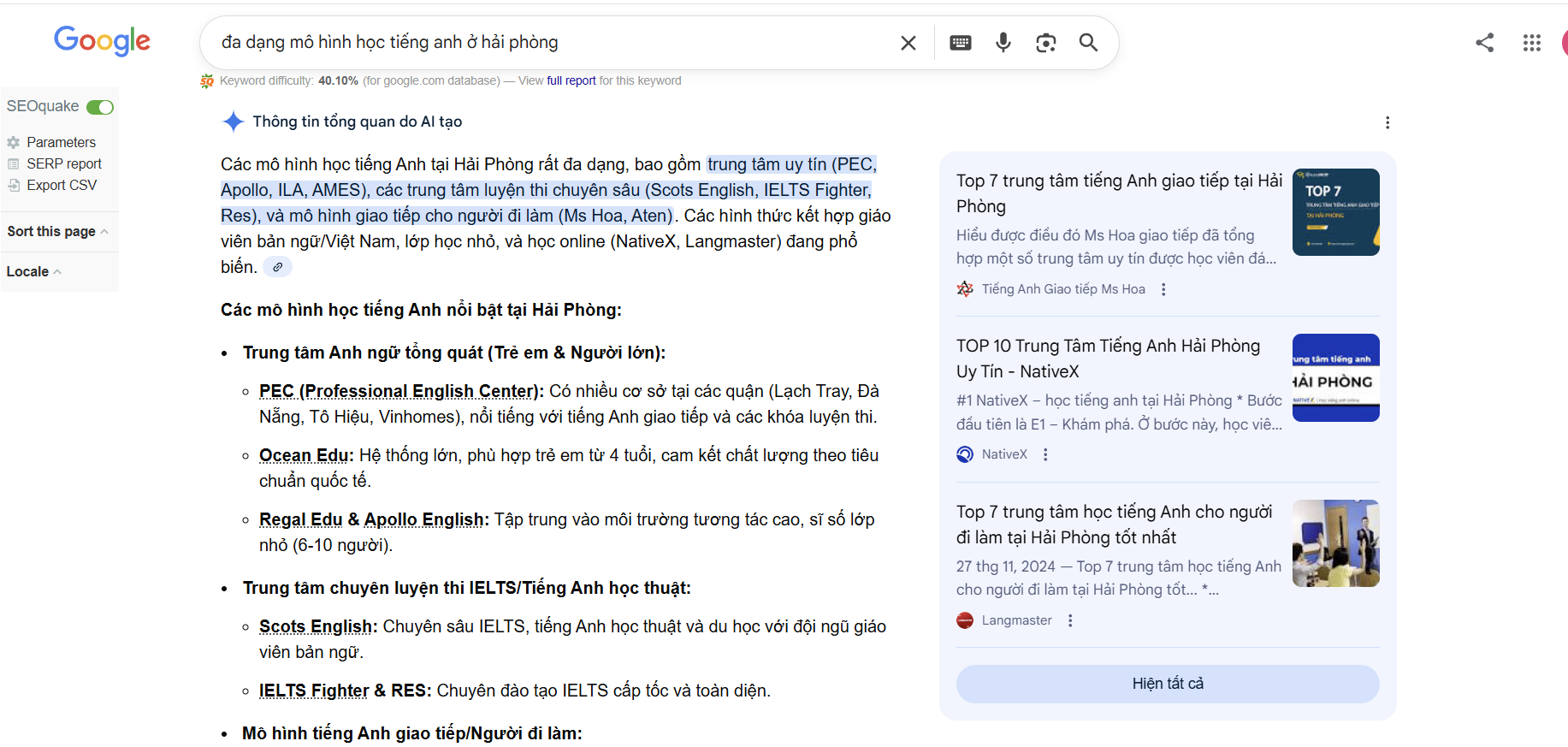
Task: Export results via Export CSV
Action: 62,185
